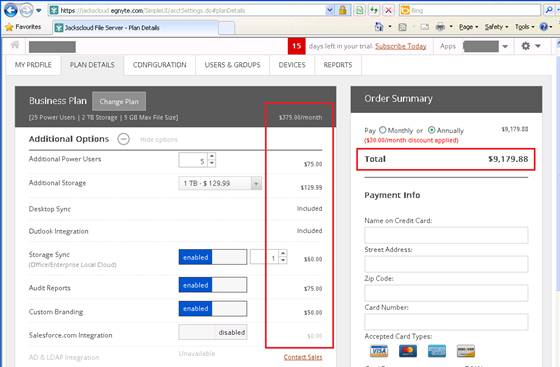Click the Favorites star icon
This screenshot has height=367, width=560.
coord(9,27)
